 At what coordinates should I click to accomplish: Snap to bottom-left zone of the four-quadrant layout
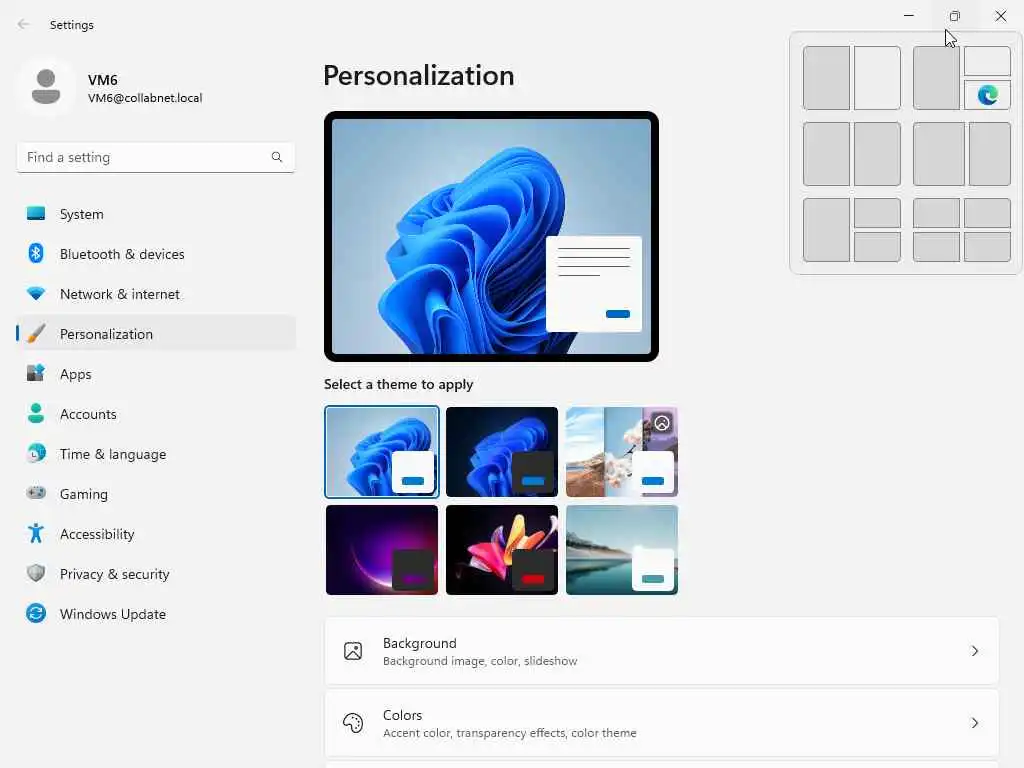[x=936, y=247]
